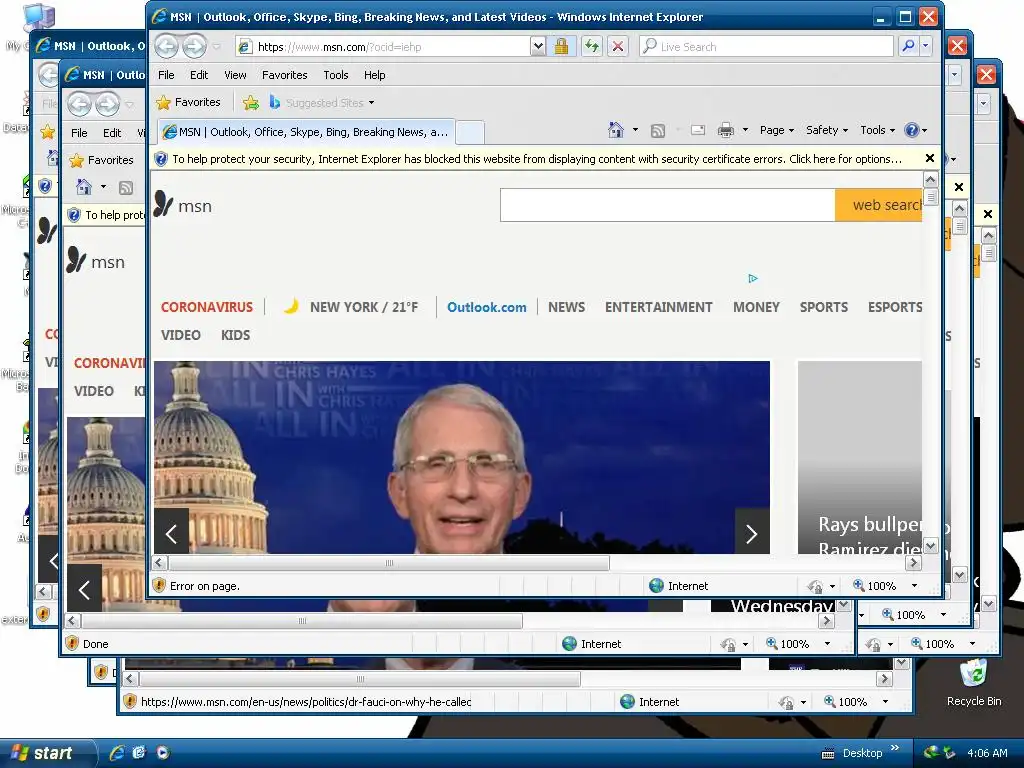This screenshot has width=1024, height=768.
Task: Open the NEWS section link
Action: click(x=566, y=307)
